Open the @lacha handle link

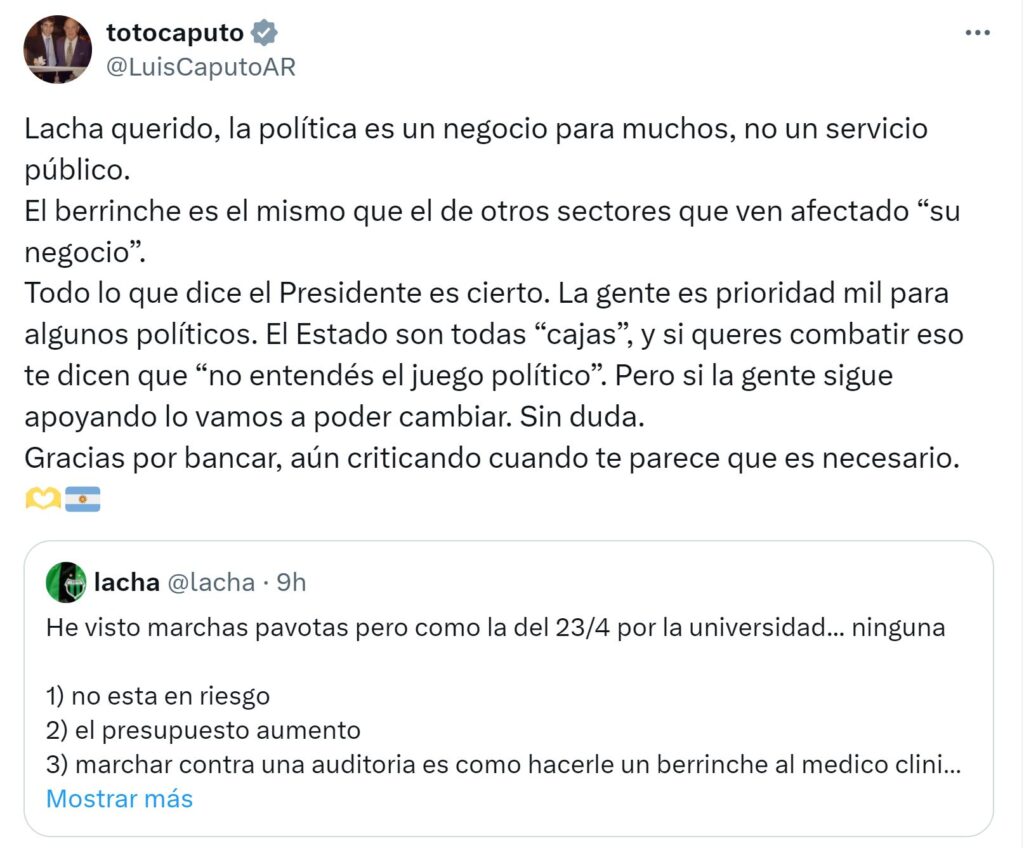(x=210, y=582)
